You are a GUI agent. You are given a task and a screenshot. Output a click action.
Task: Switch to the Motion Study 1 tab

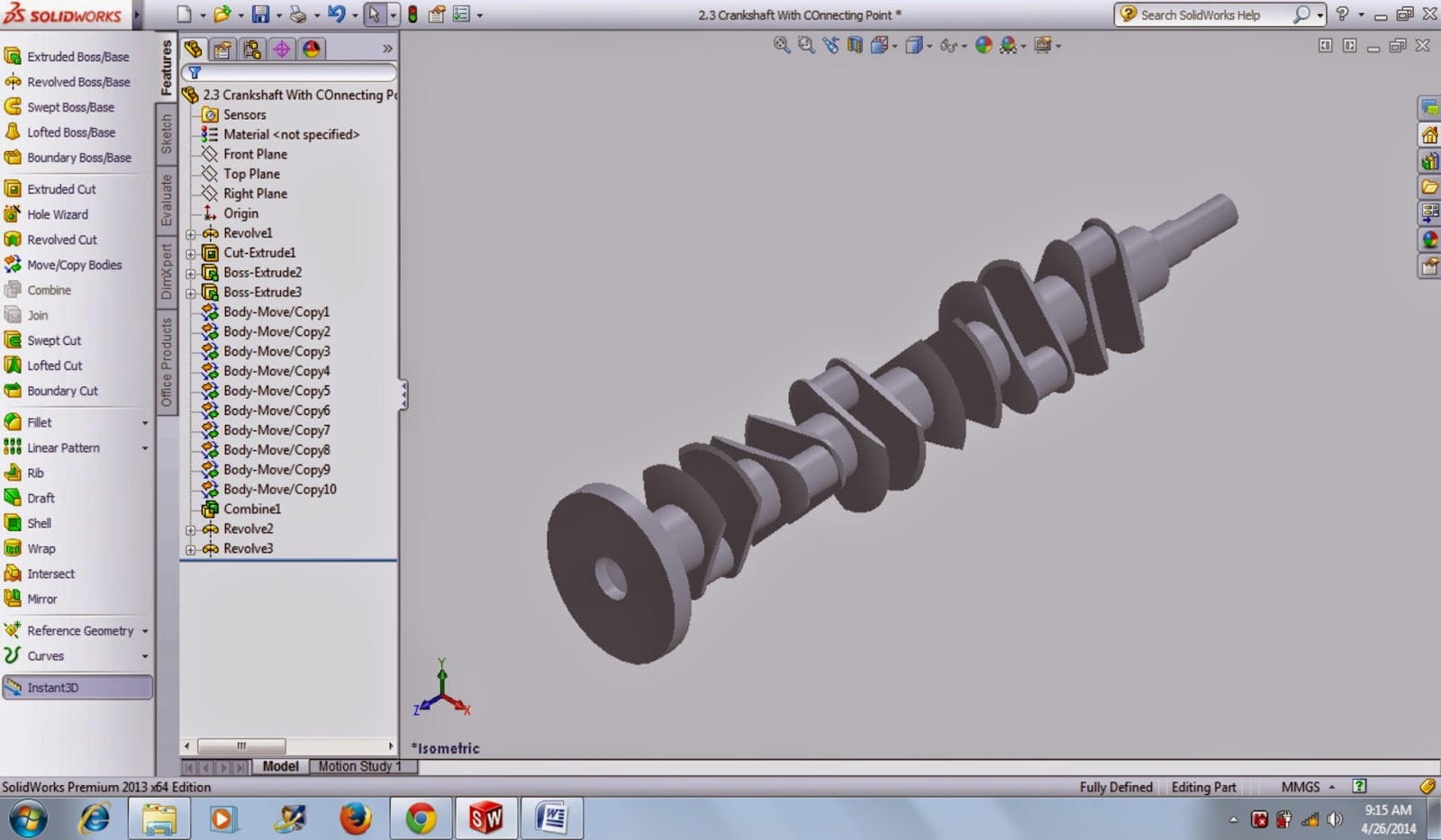click(x=359, y=766)
